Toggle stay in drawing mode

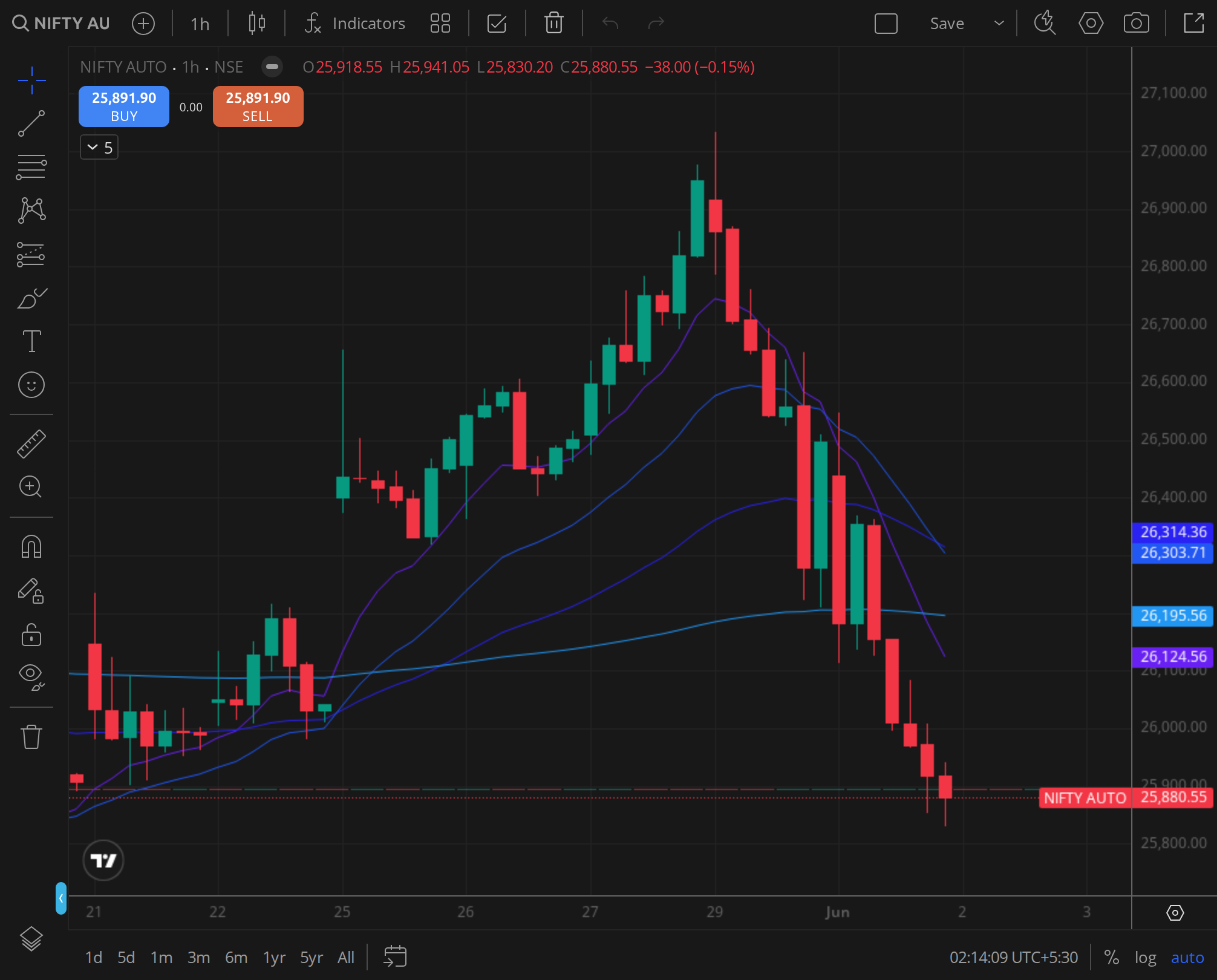(31, 590)
